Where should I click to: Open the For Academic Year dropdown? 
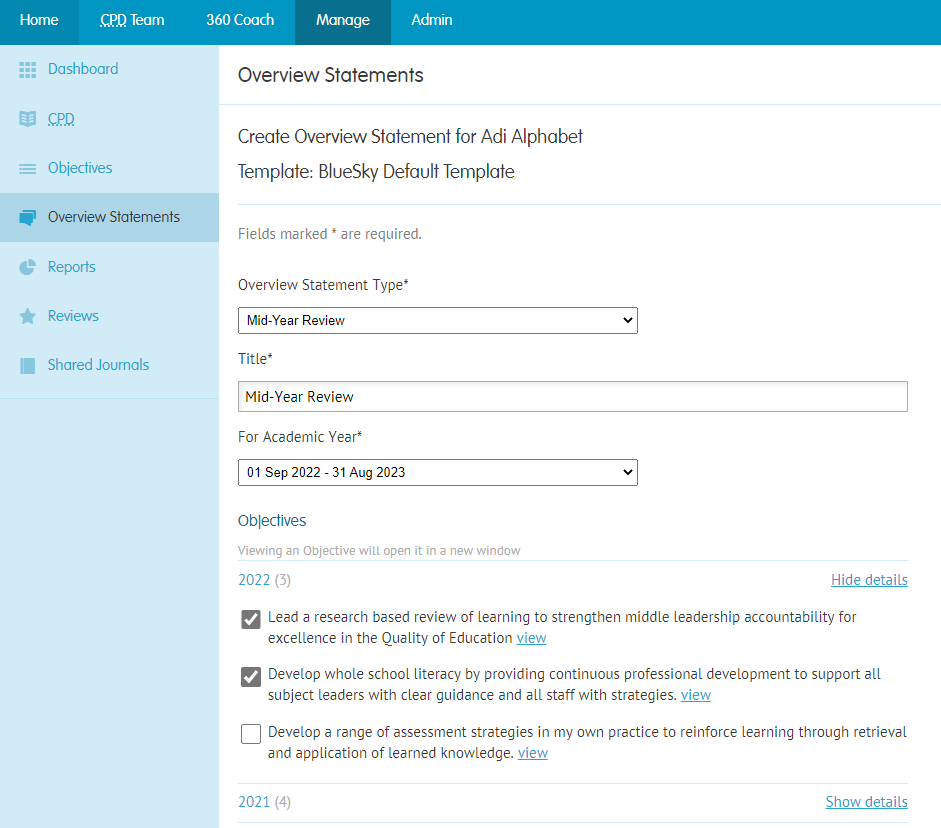coord(437,472)
